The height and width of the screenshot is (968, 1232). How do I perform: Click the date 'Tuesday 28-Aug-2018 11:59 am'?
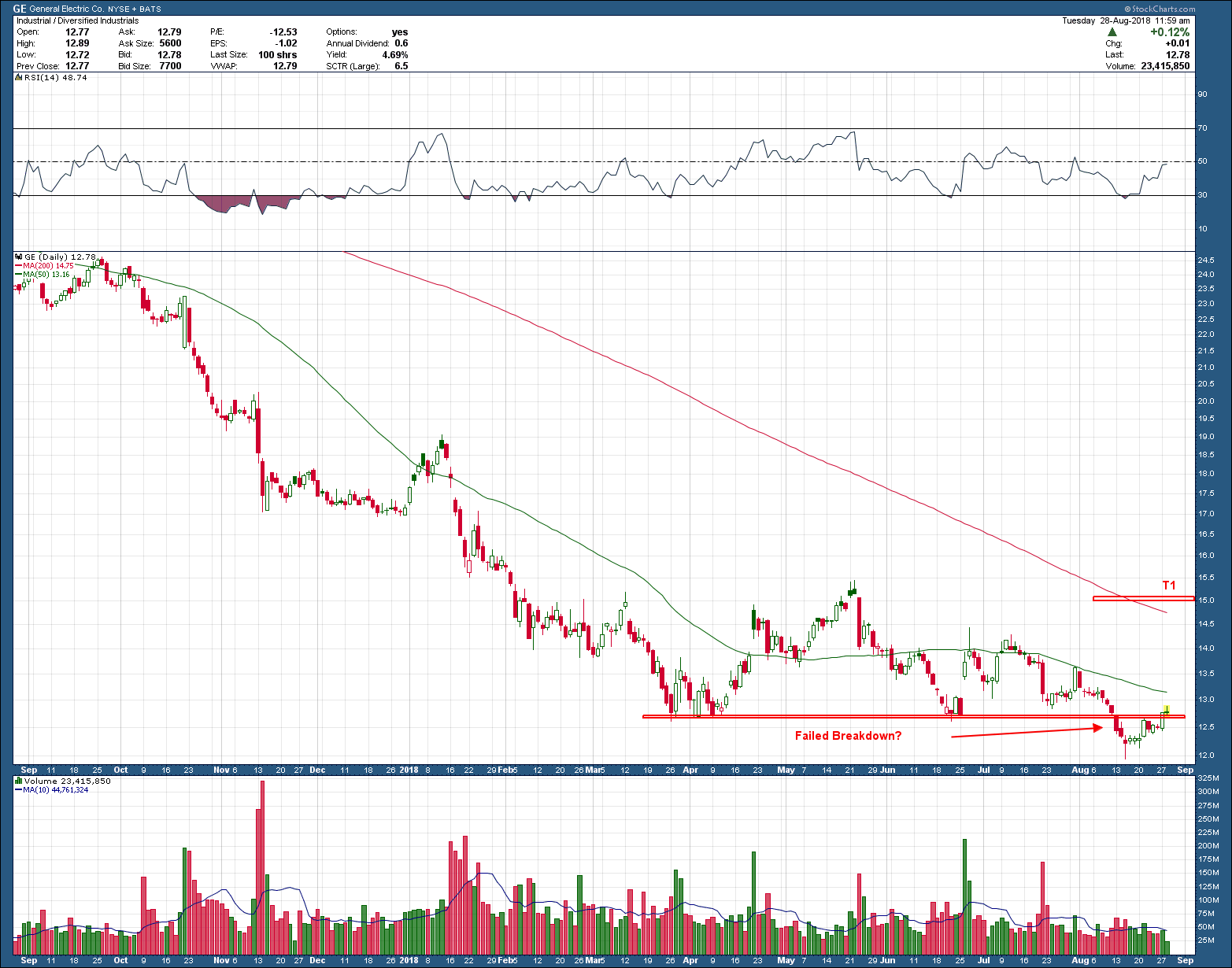point(1126,20)
